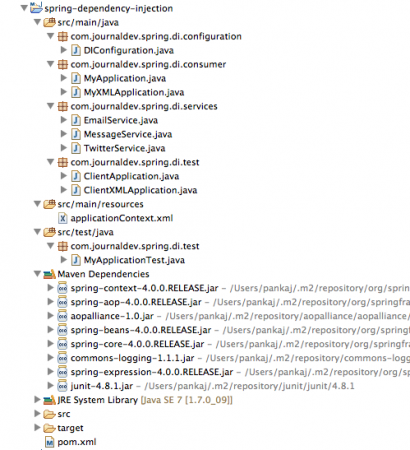
Task: Click the spring-expression jar icon
Action: tap(62, 372)
